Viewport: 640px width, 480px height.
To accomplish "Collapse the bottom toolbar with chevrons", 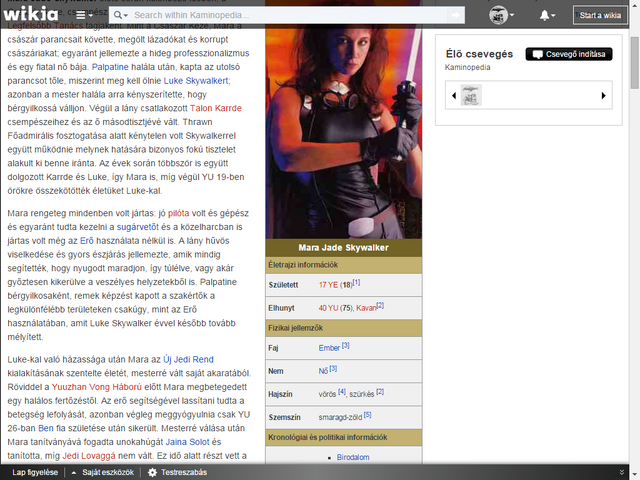I will pyautogui.click(x=621, y=472).
